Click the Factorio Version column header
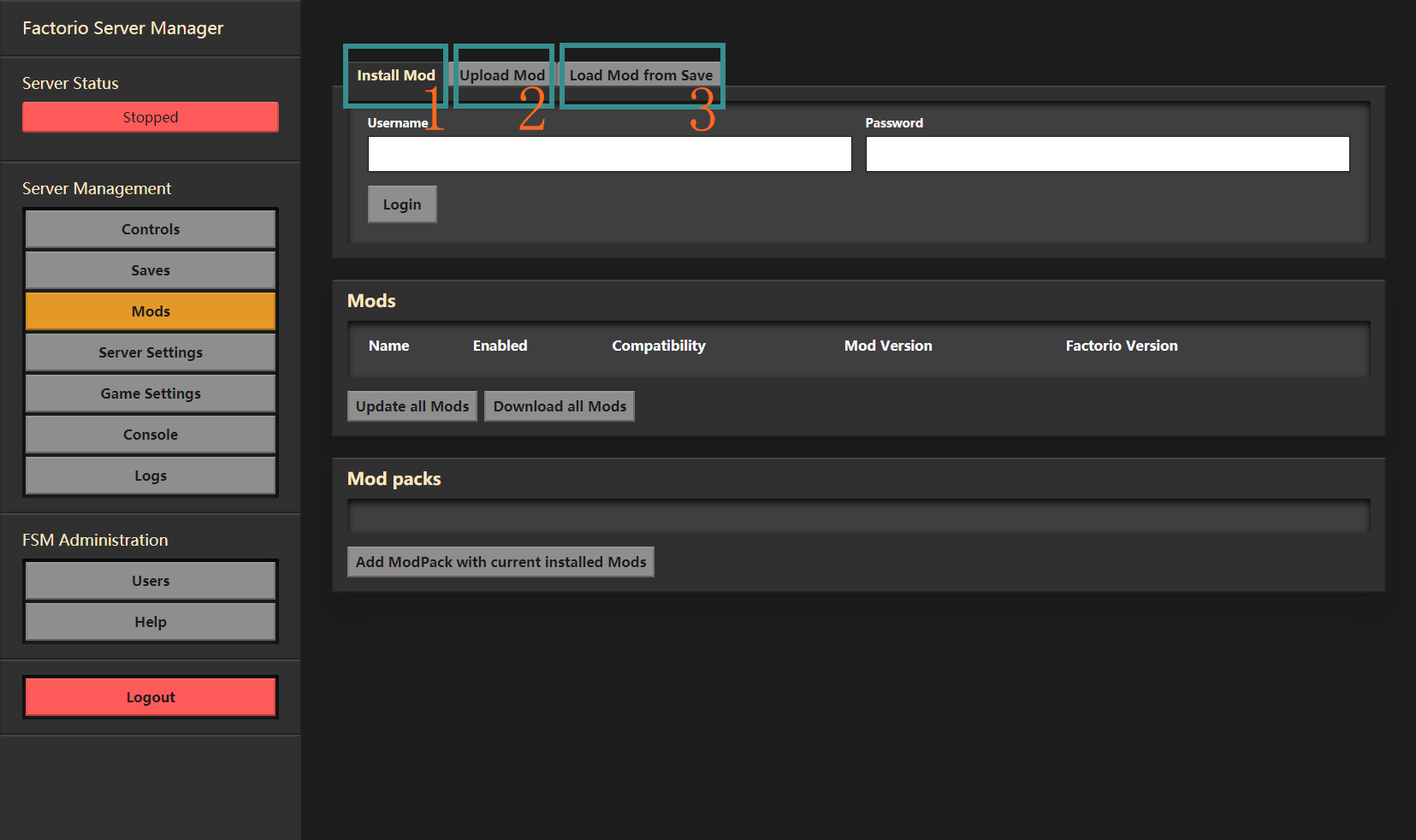This screenshot has height=840, width=1416. click(x=1122, y=346)
